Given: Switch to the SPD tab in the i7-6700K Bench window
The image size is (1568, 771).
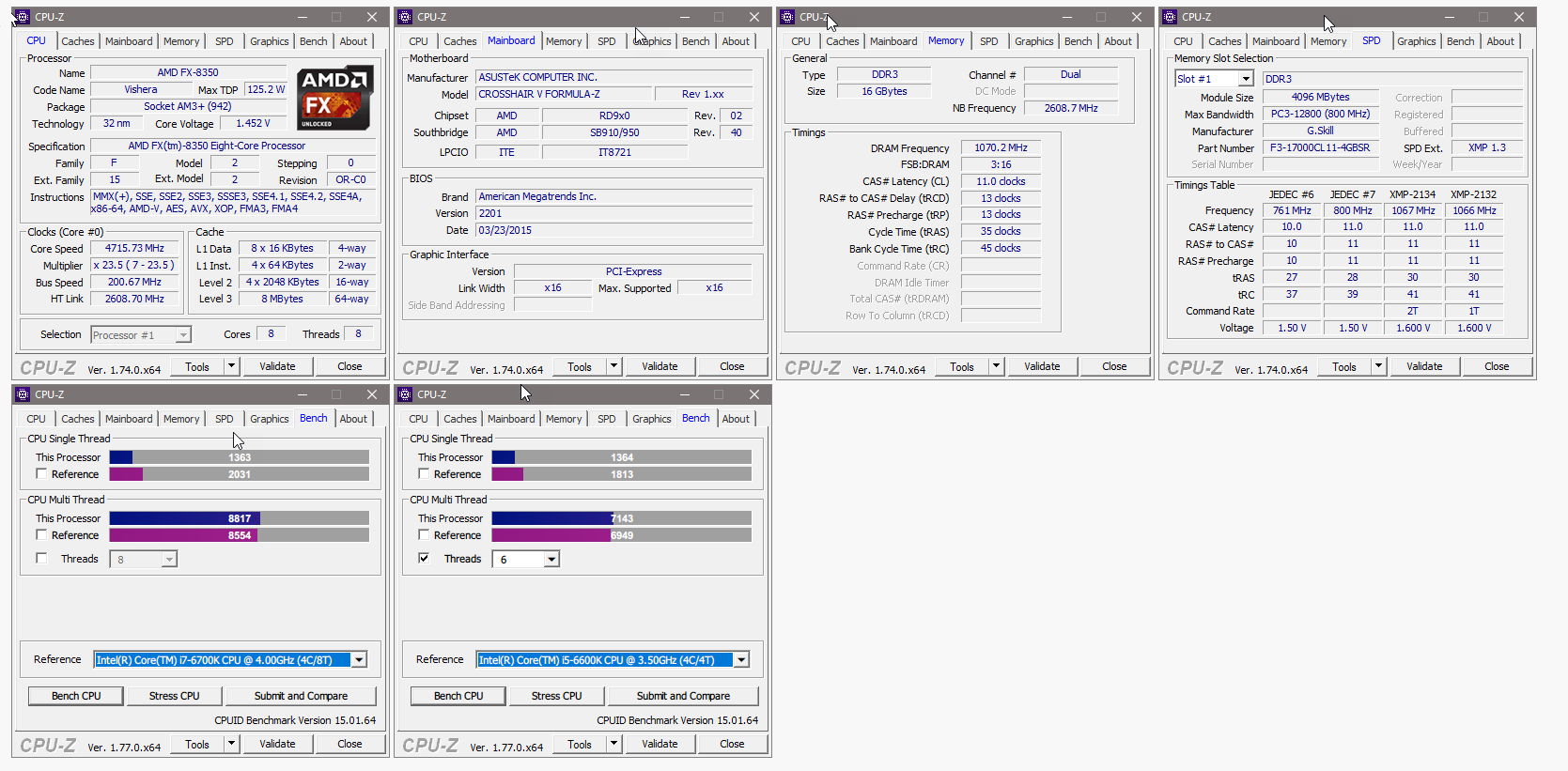Looking at the screenshot, I should tap(224, 419).
